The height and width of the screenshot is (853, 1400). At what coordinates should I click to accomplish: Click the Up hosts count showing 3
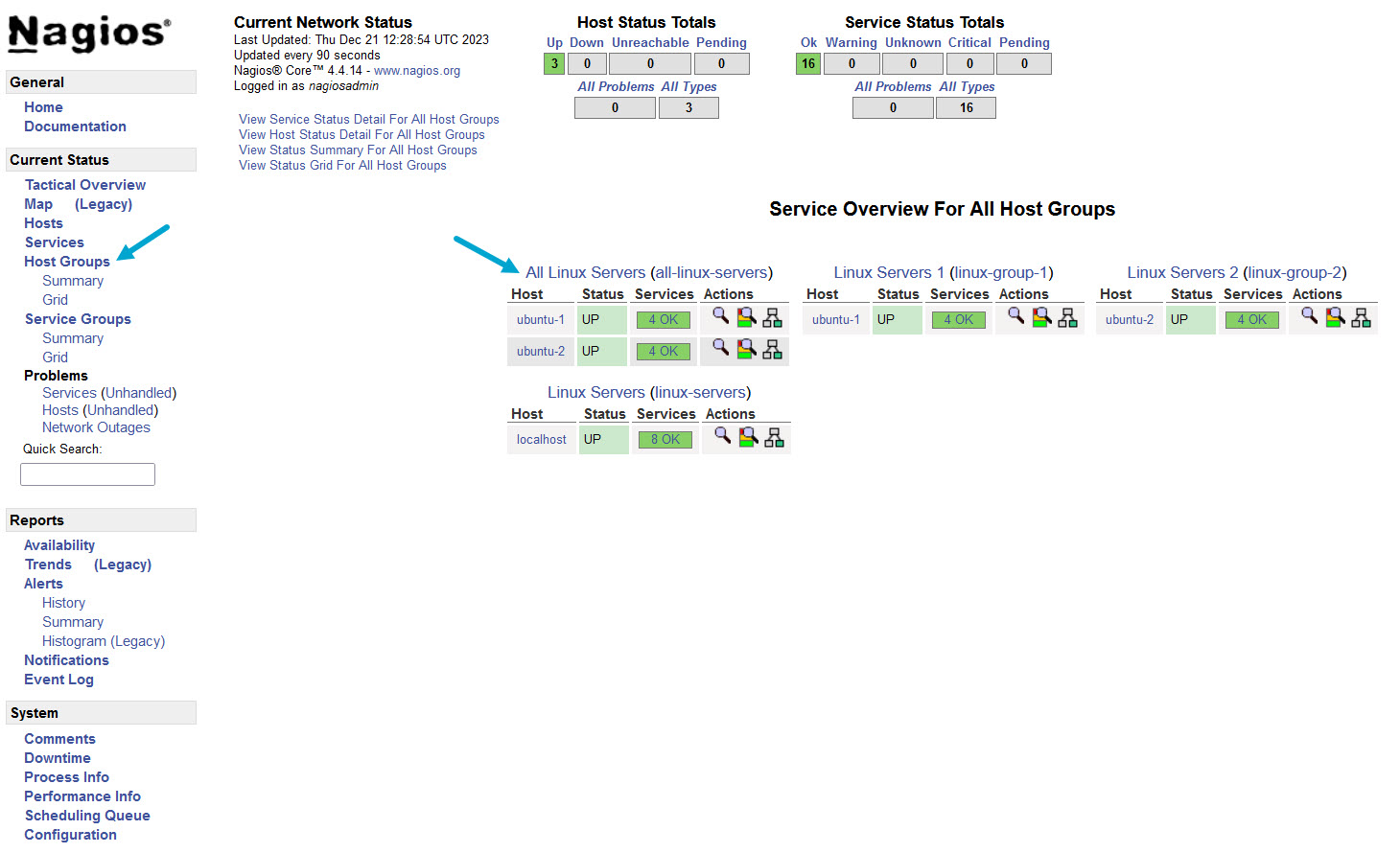pyautogui.click(x=553, y=63)
